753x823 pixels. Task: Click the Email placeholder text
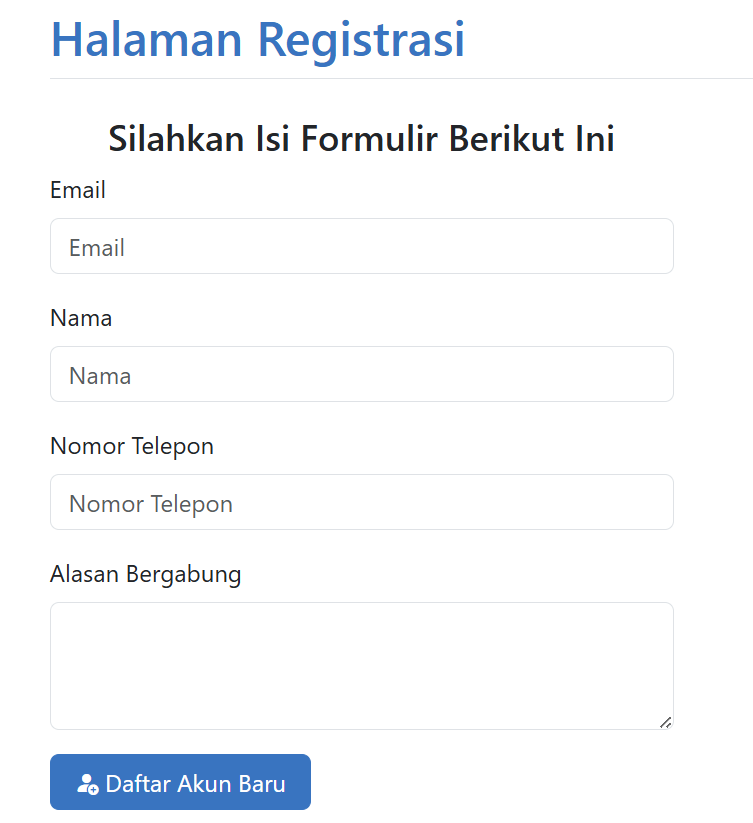[97, 246]
